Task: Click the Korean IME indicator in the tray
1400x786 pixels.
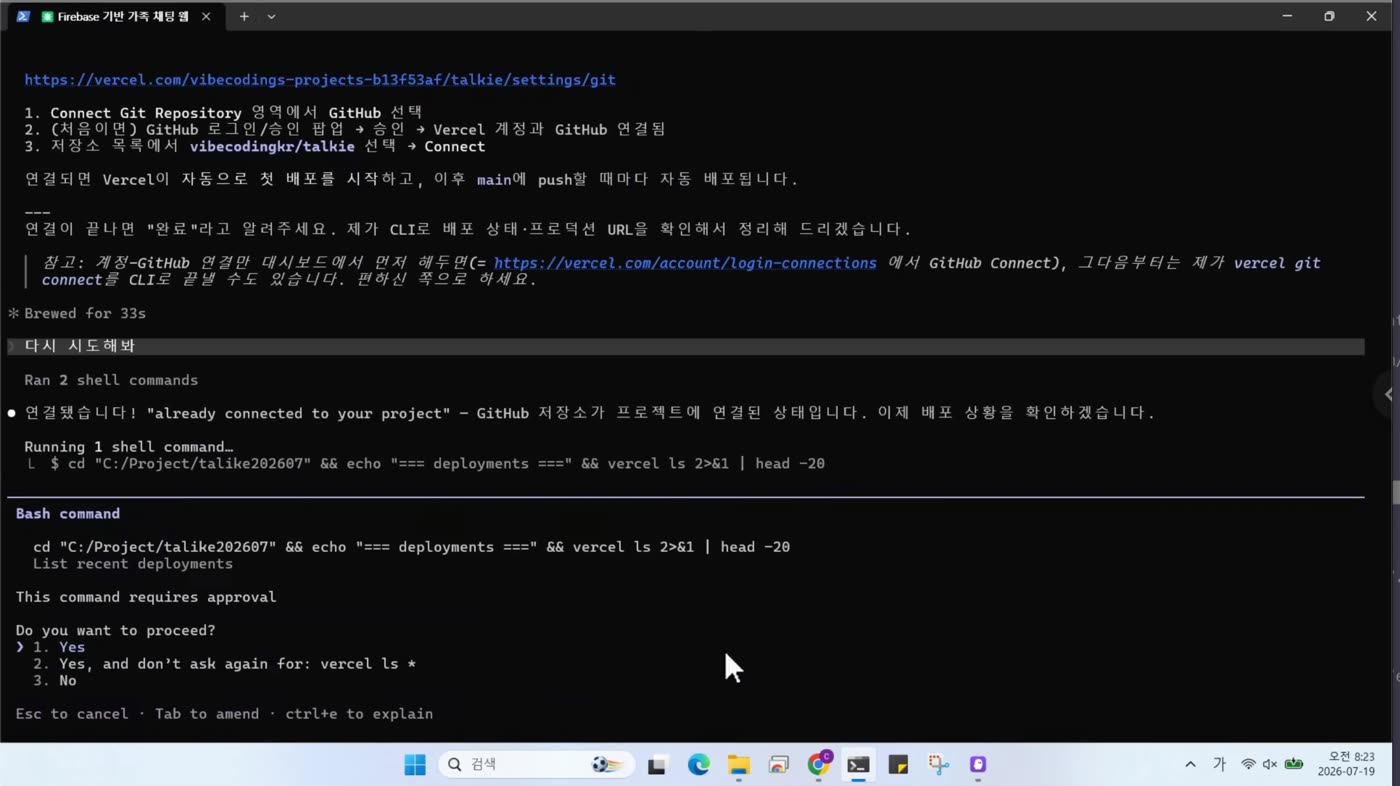Action: [1219, 765]
